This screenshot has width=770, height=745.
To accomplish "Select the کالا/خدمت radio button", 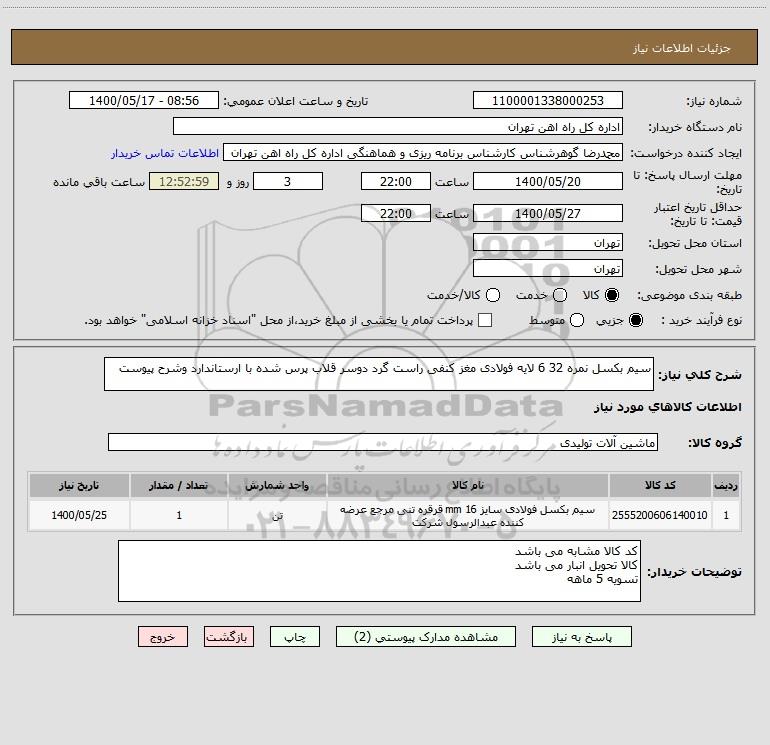I will coord(493,295).
